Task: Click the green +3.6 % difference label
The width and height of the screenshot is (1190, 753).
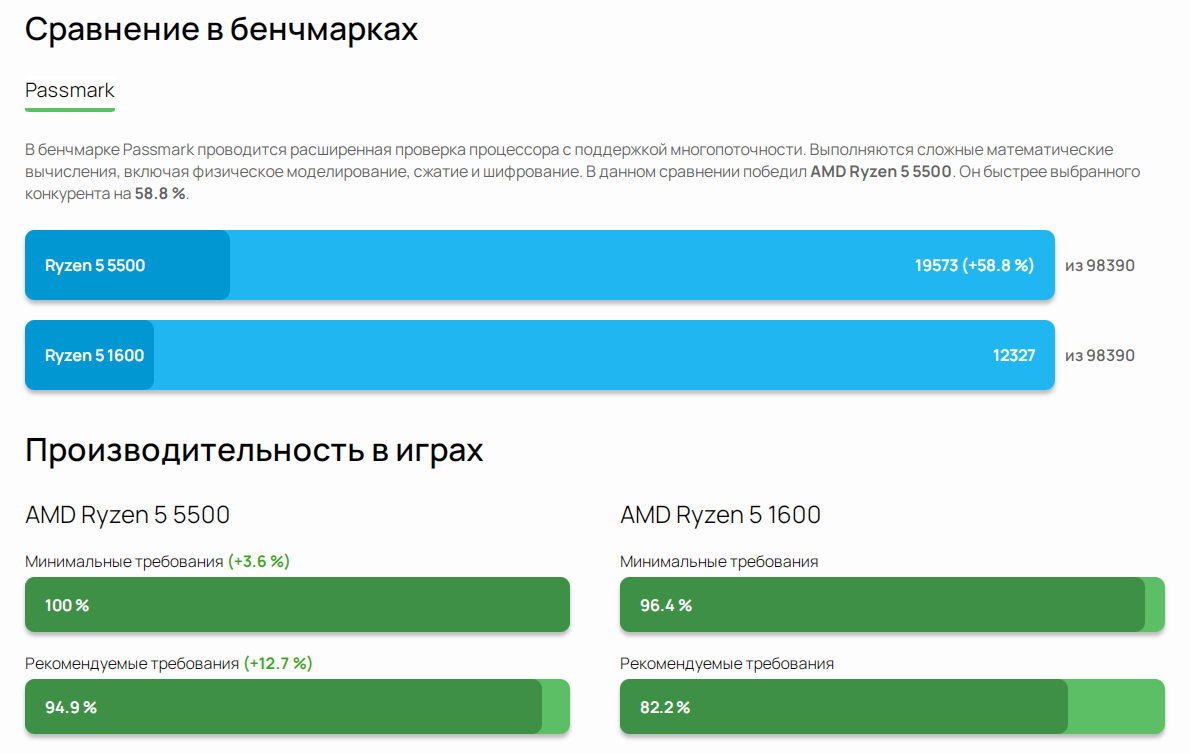Action: tap(259, 562)
